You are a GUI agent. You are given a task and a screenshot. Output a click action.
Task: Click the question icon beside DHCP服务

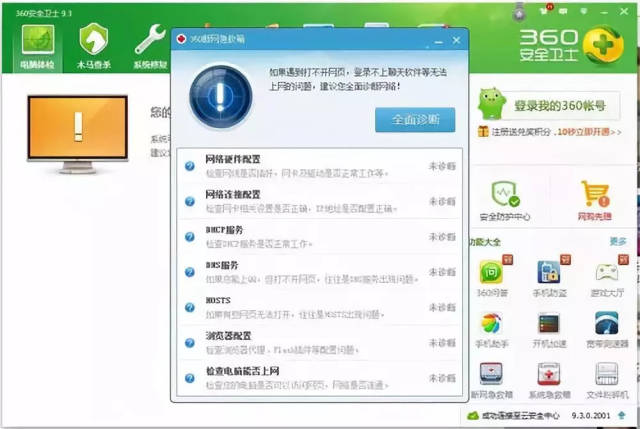click(x=189, y=237)
